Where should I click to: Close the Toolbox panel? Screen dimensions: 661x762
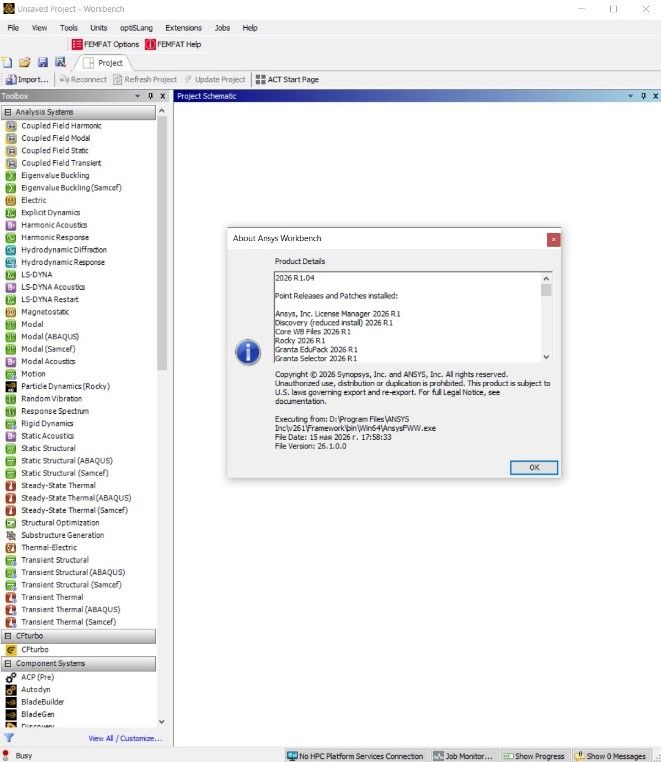tap(163, 96)
